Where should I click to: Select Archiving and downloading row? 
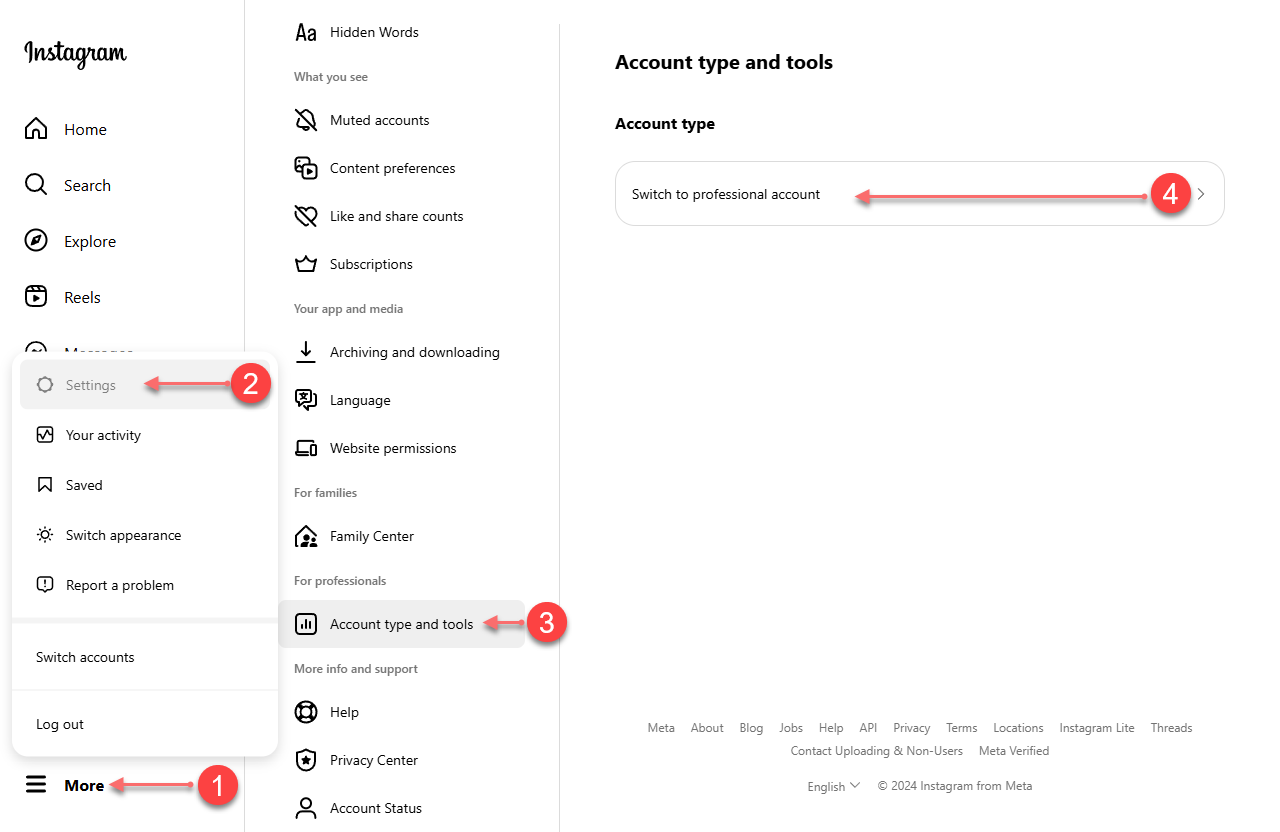(401, 352)
